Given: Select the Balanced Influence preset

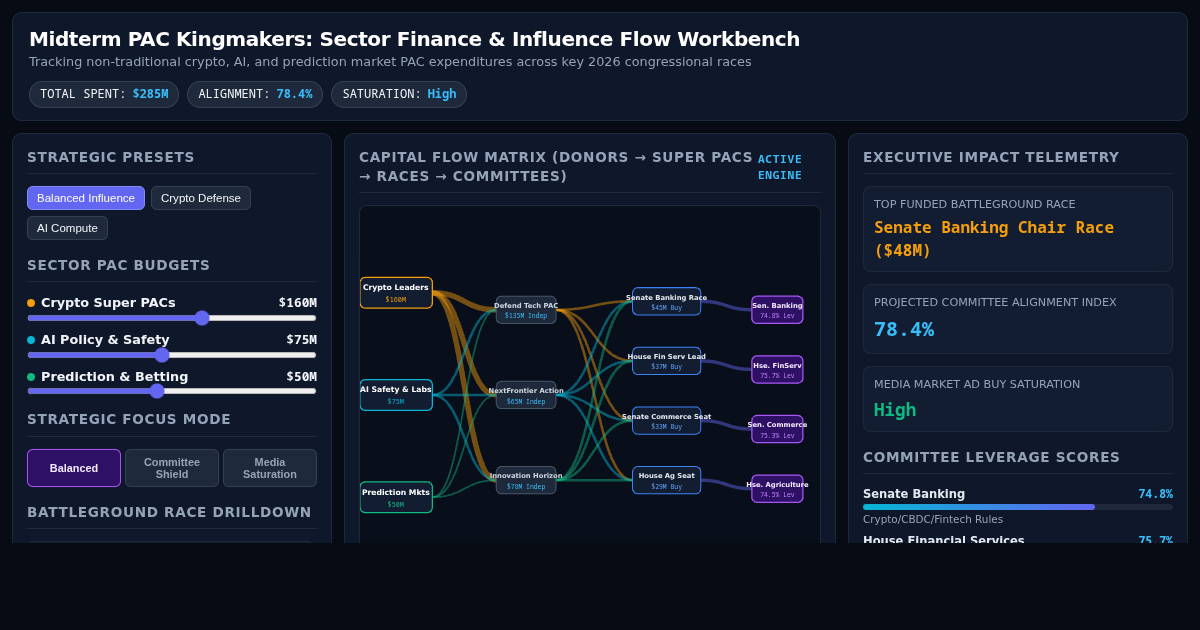Looking at the screenshot, I should [x=86, y=198].
